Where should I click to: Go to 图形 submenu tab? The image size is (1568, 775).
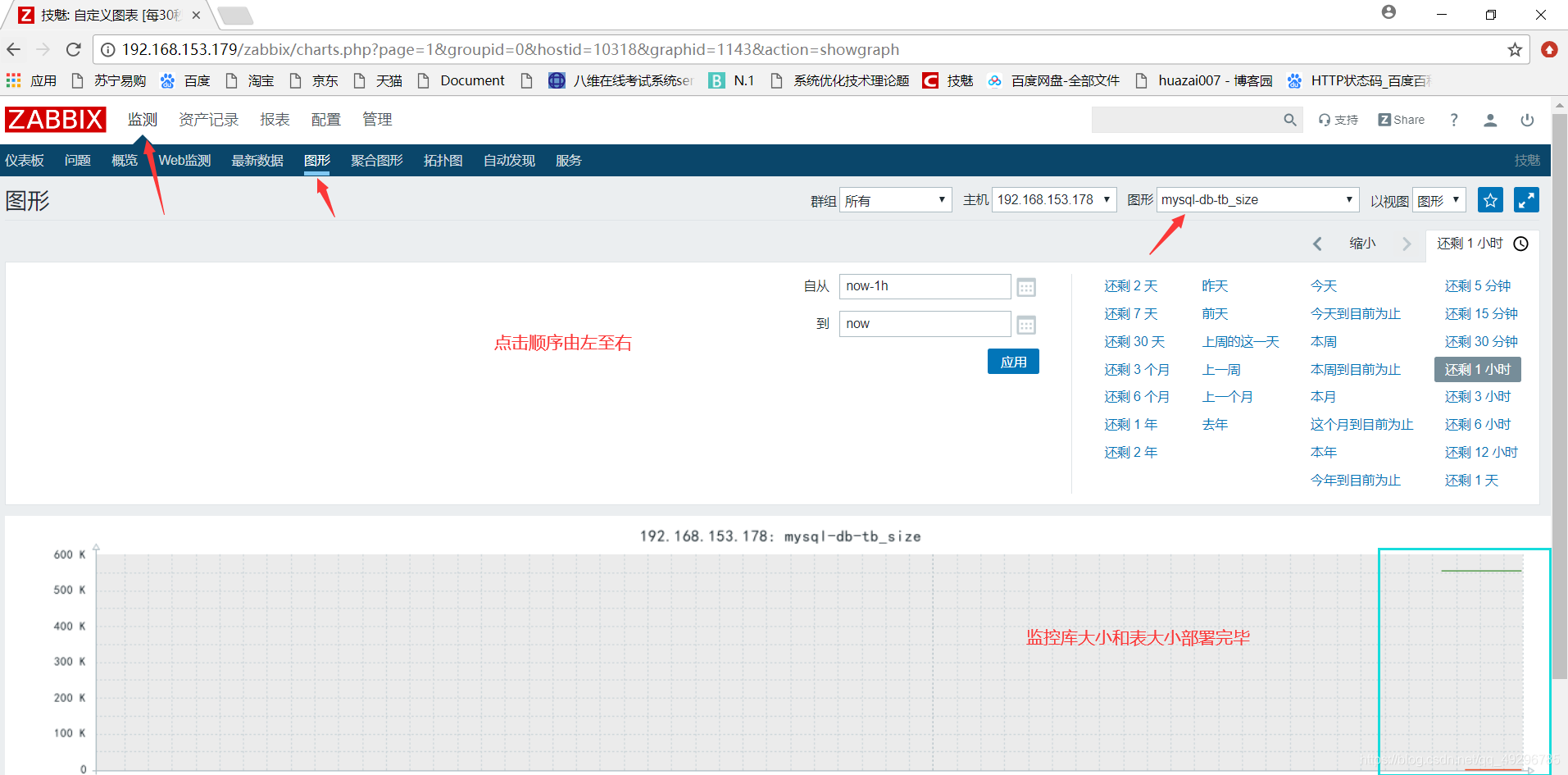click(x=317, y=161)
